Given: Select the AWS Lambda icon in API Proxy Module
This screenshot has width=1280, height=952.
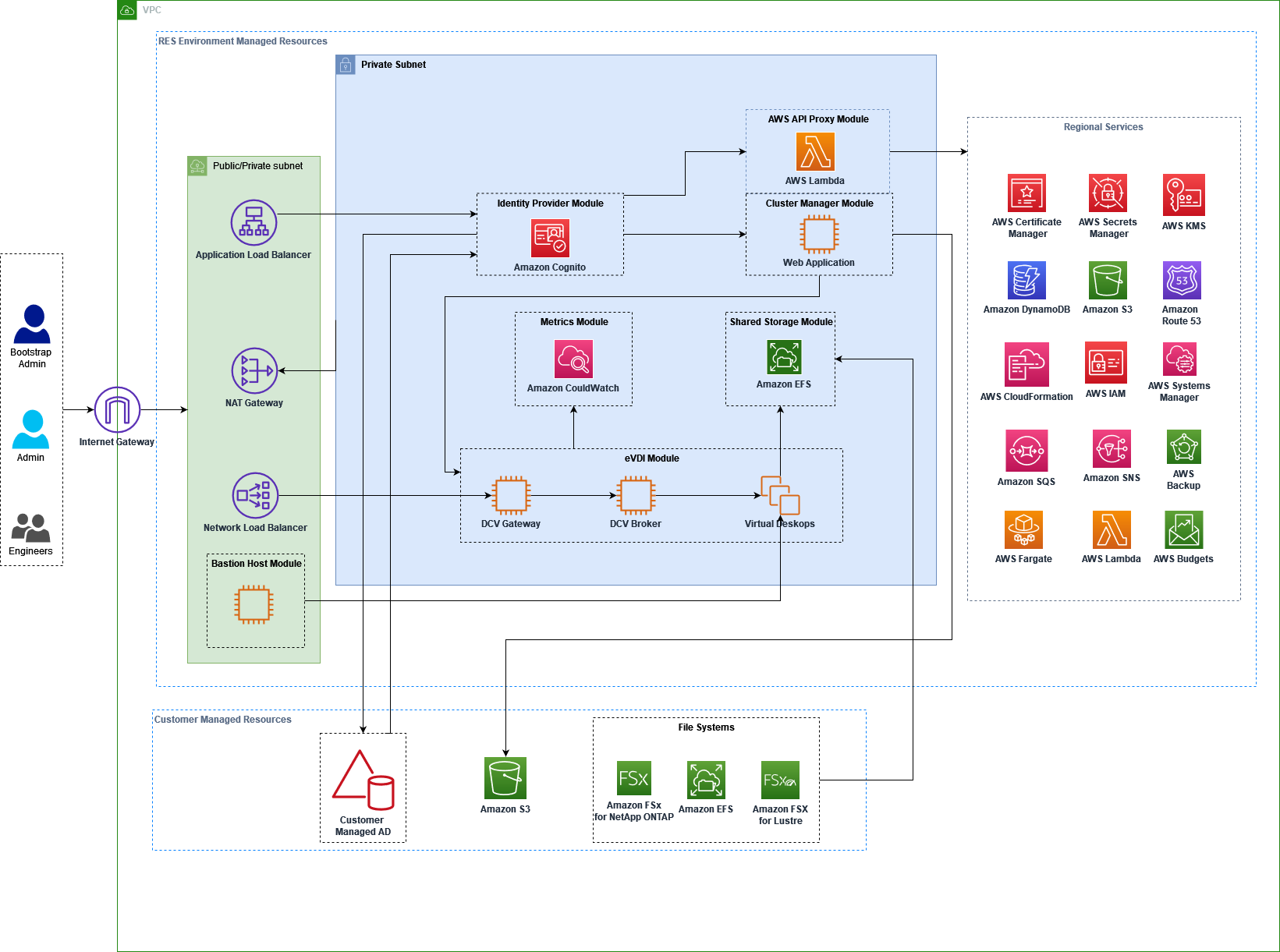Looking at the screenshot, I should 816,153.
